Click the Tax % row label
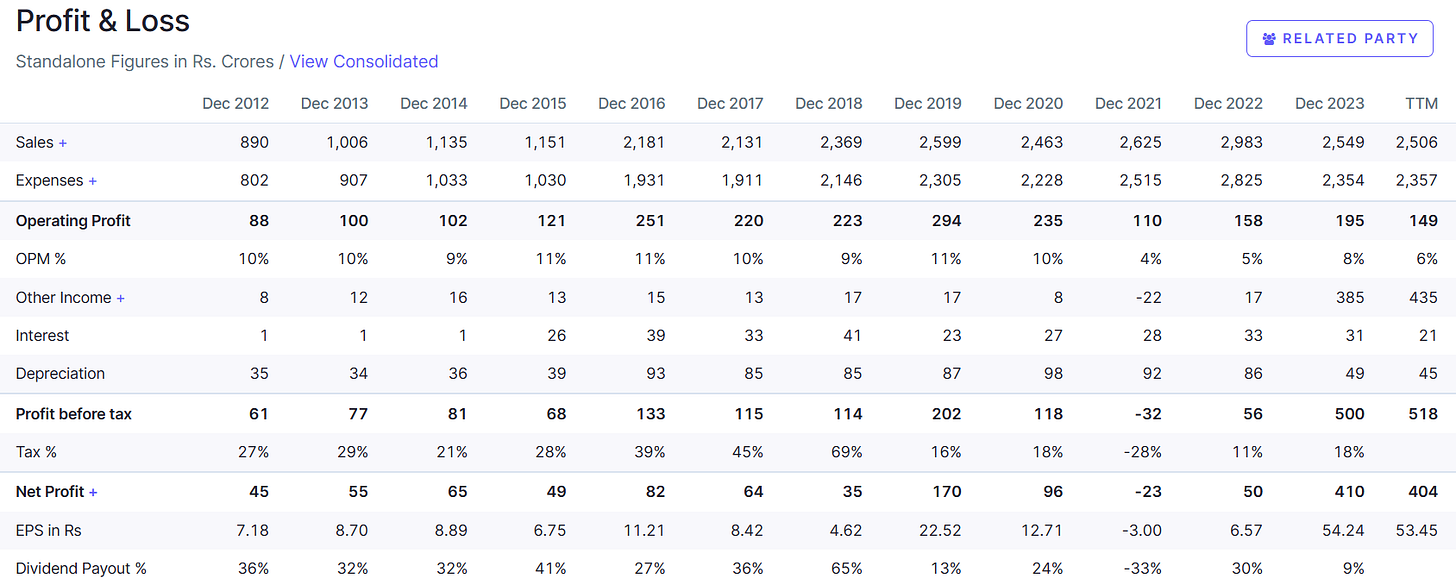 36,452
